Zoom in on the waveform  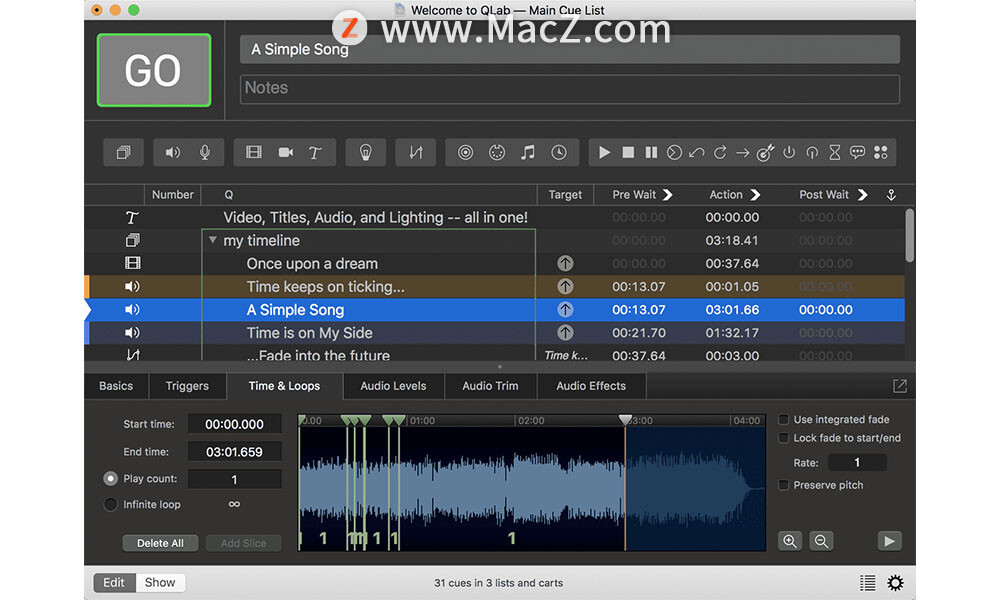[790, 541]
